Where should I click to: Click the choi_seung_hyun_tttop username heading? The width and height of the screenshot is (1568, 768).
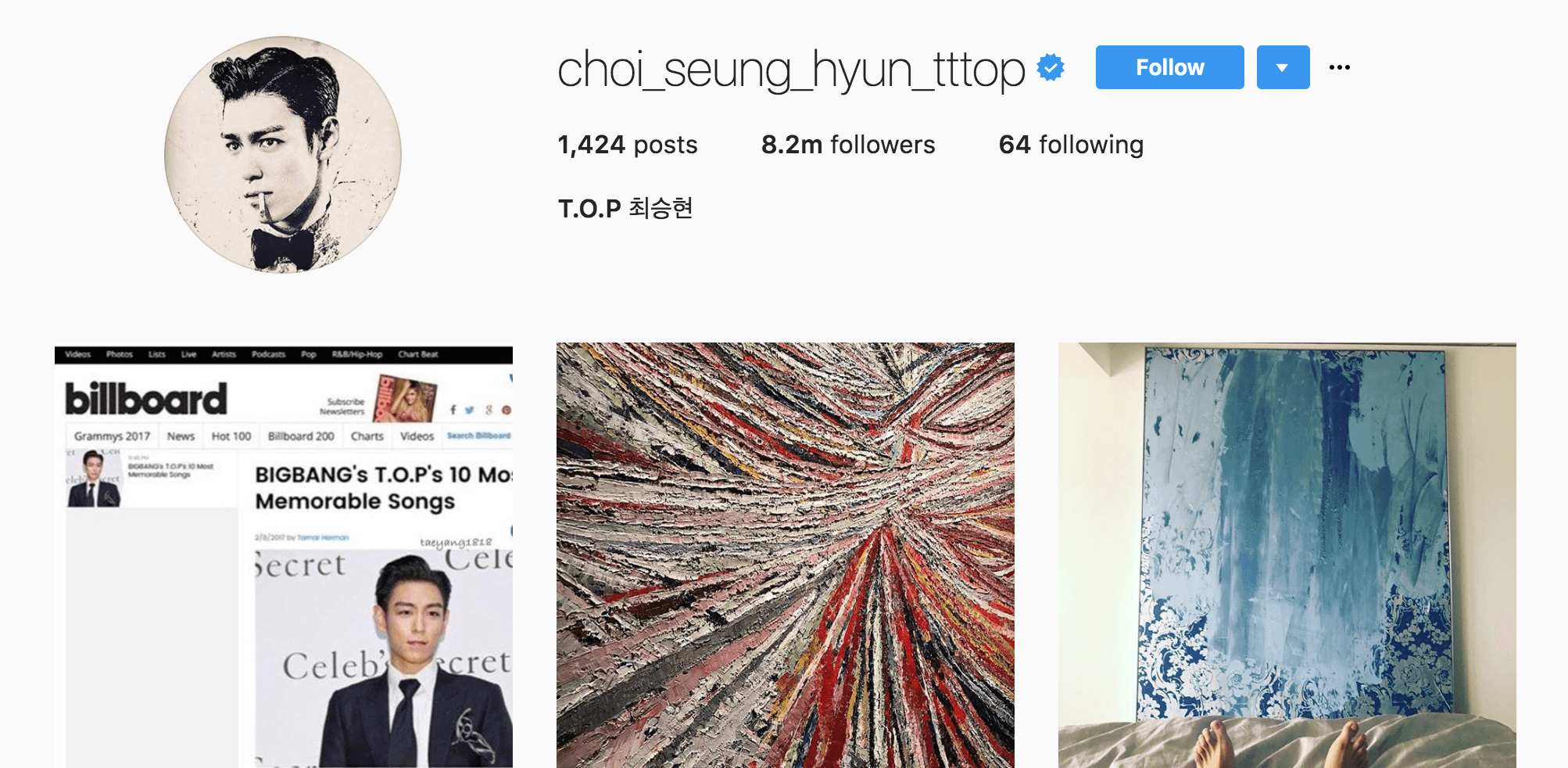791,69
